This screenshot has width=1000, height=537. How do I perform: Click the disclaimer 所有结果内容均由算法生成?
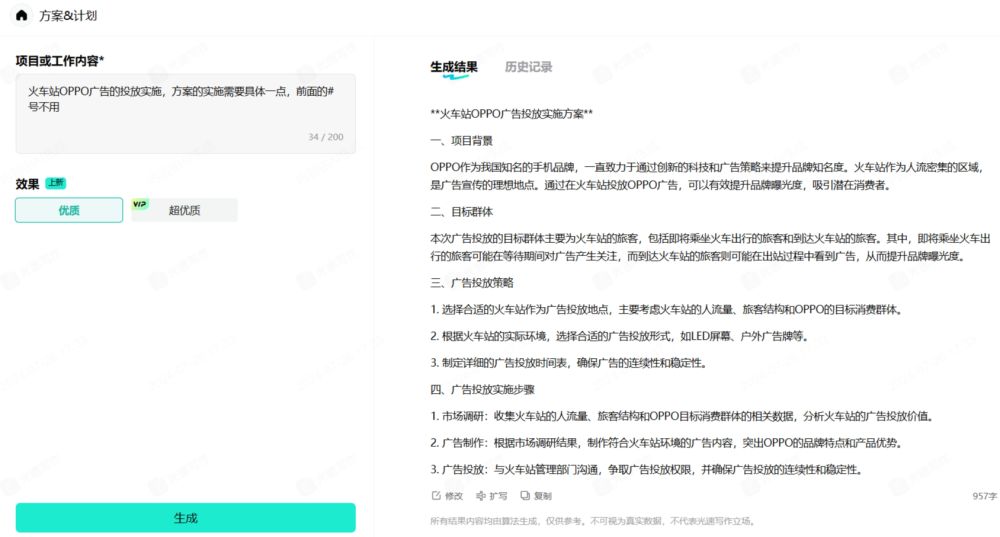click(594, 521)
